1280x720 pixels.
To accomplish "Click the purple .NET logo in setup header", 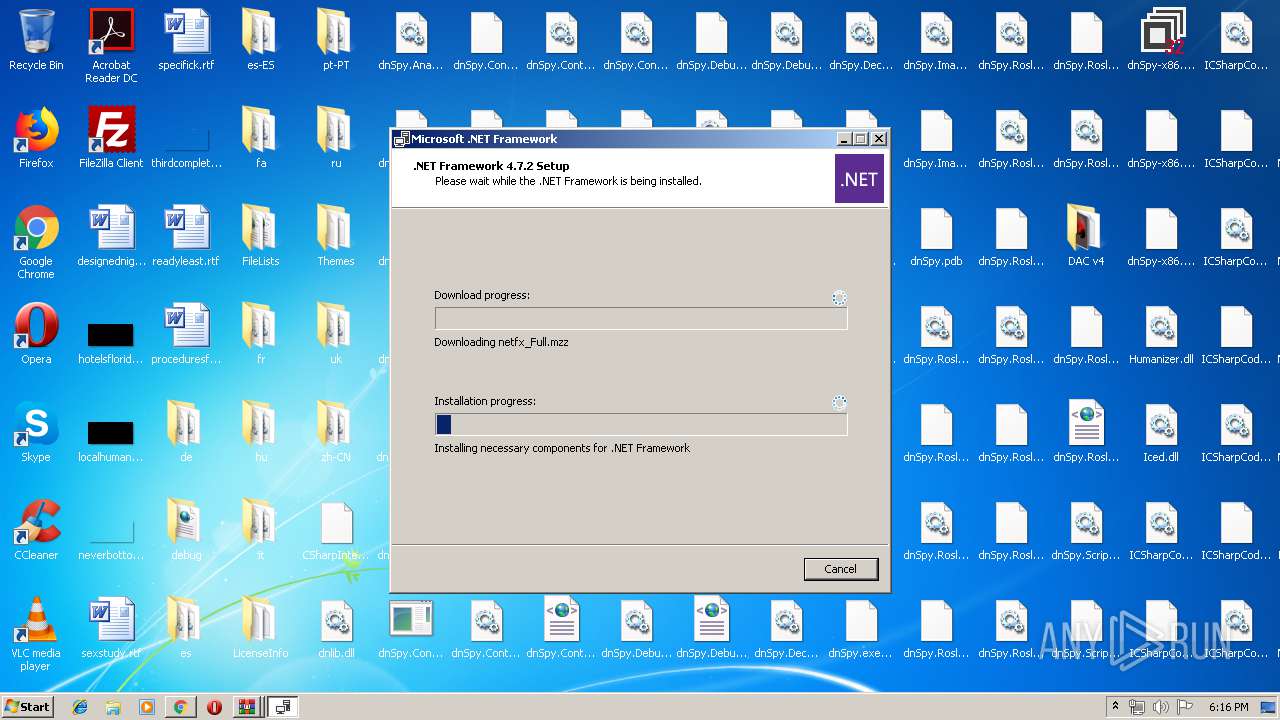I will point(859,179).
